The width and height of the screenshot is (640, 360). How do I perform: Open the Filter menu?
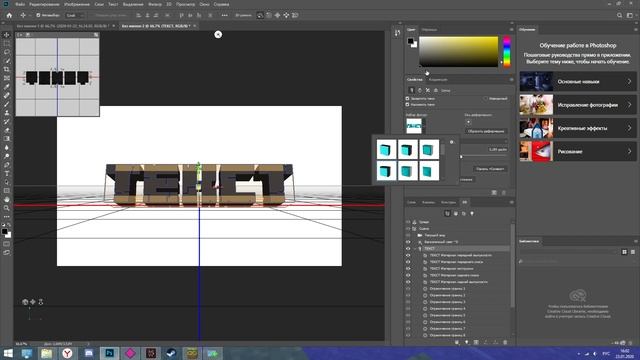[155, 4]
